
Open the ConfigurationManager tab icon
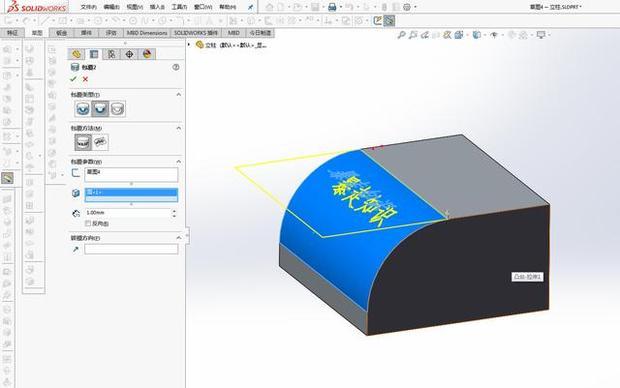pyautogui.click(x=112, y=54)
